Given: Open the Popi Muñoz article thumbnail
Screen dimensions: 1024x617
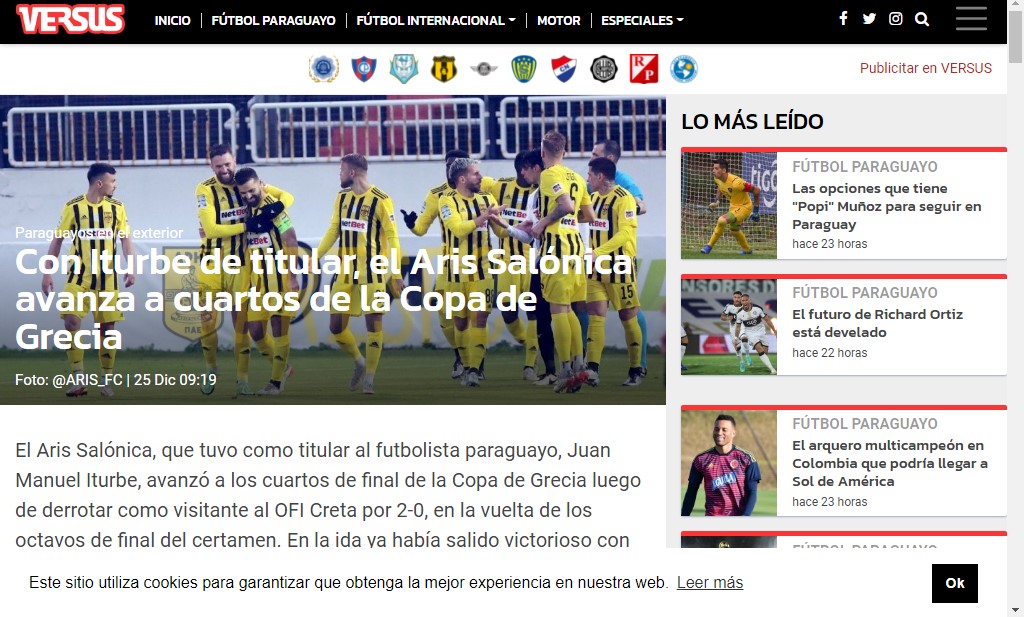Looking at the screenshot, I should click(x=729, y=205).
